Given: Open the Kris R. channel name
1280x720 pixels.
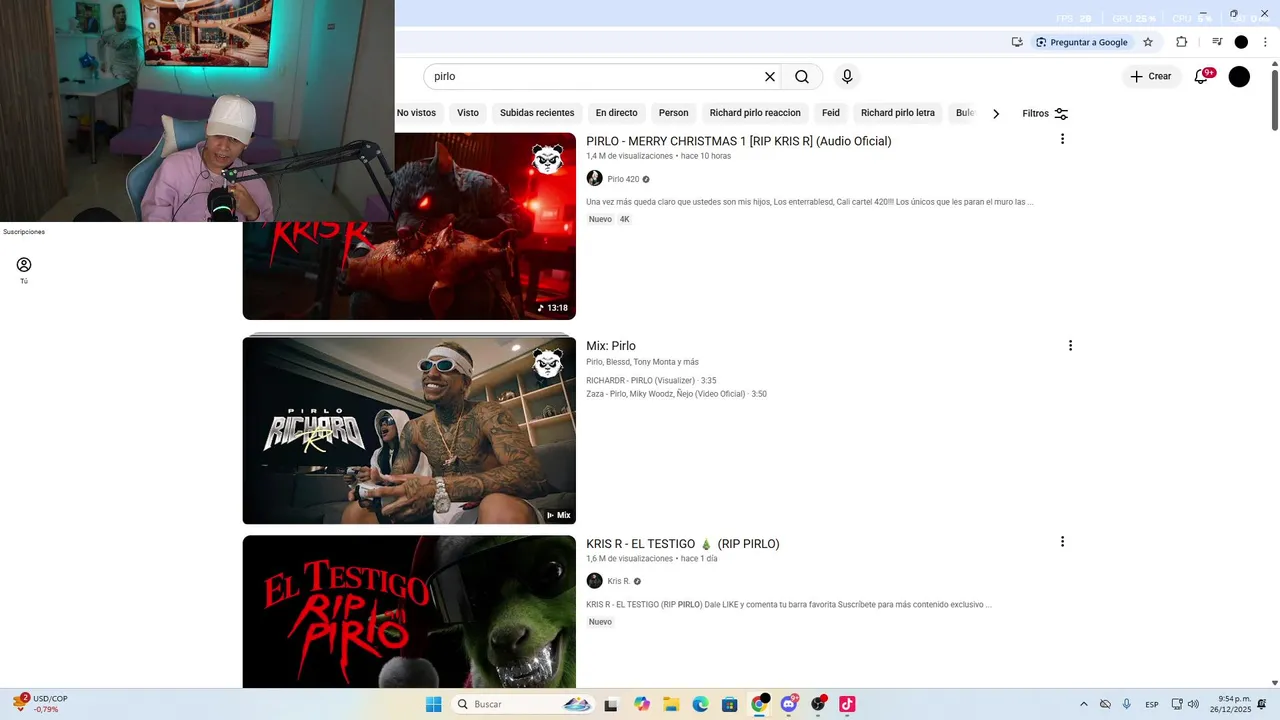Looking at the screenshot, I should pyautogui.click(x=619, y=581).
